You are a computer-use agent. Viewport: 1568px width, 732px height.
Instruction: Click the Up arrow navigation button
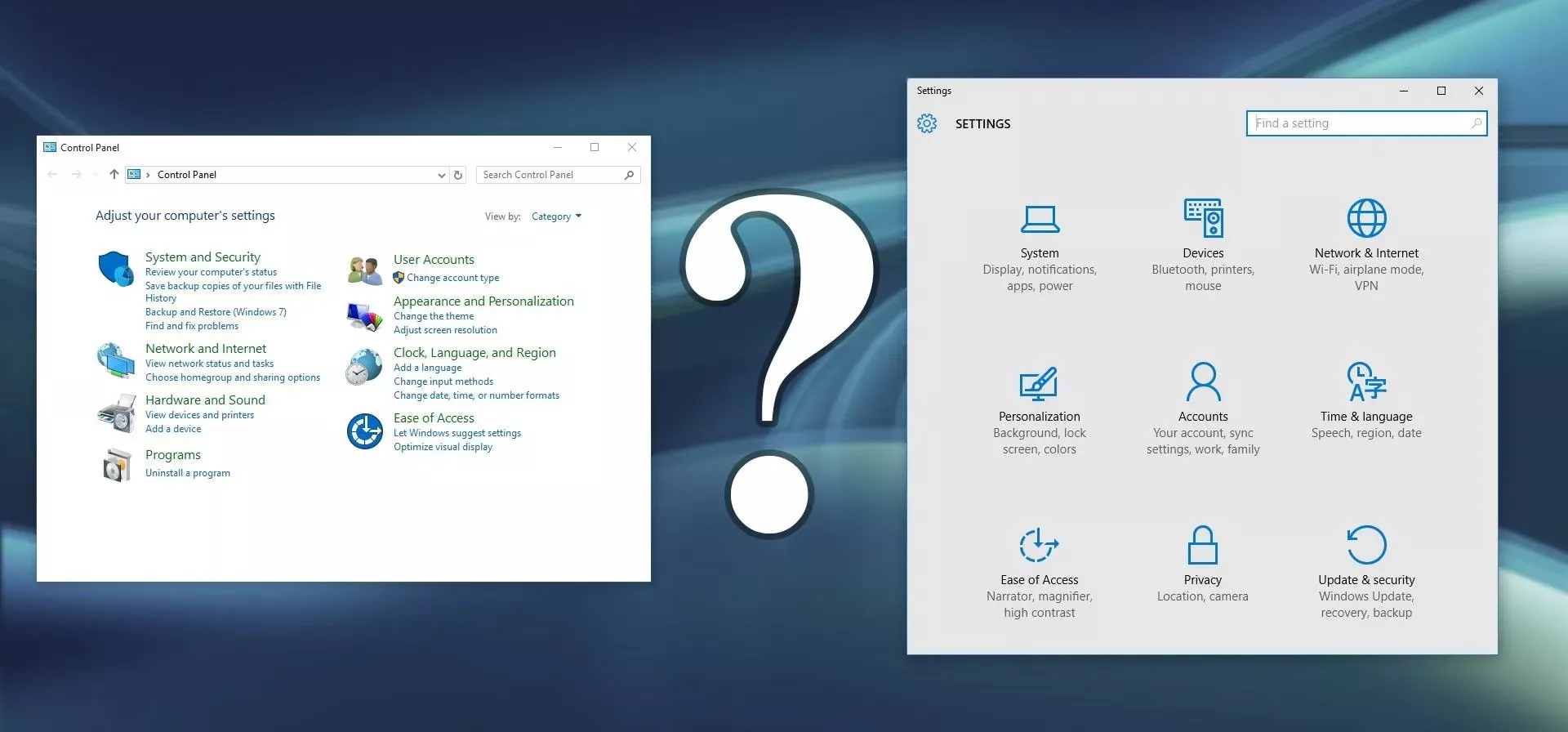click(114, 174)
